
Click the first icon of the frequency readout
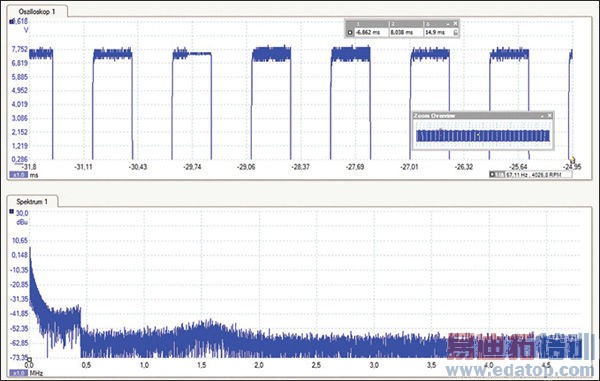(x=492, y=174)
